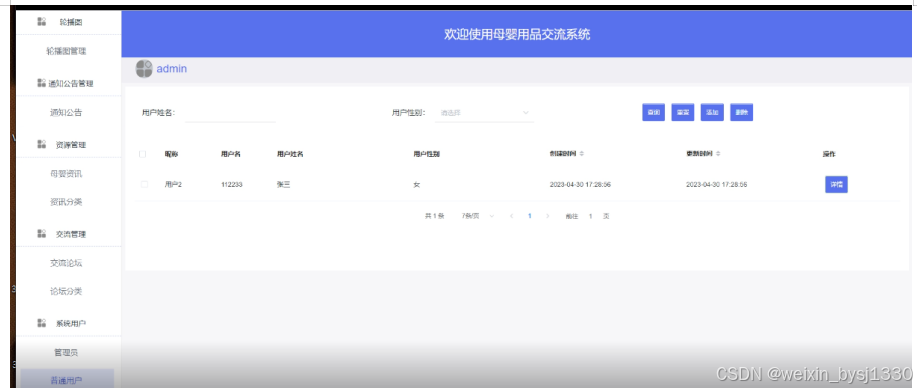The width and height of the screenshot is (917, 390).
Task: Open 交流论坛 in the sidebar
Action: (x=66, y=263)
